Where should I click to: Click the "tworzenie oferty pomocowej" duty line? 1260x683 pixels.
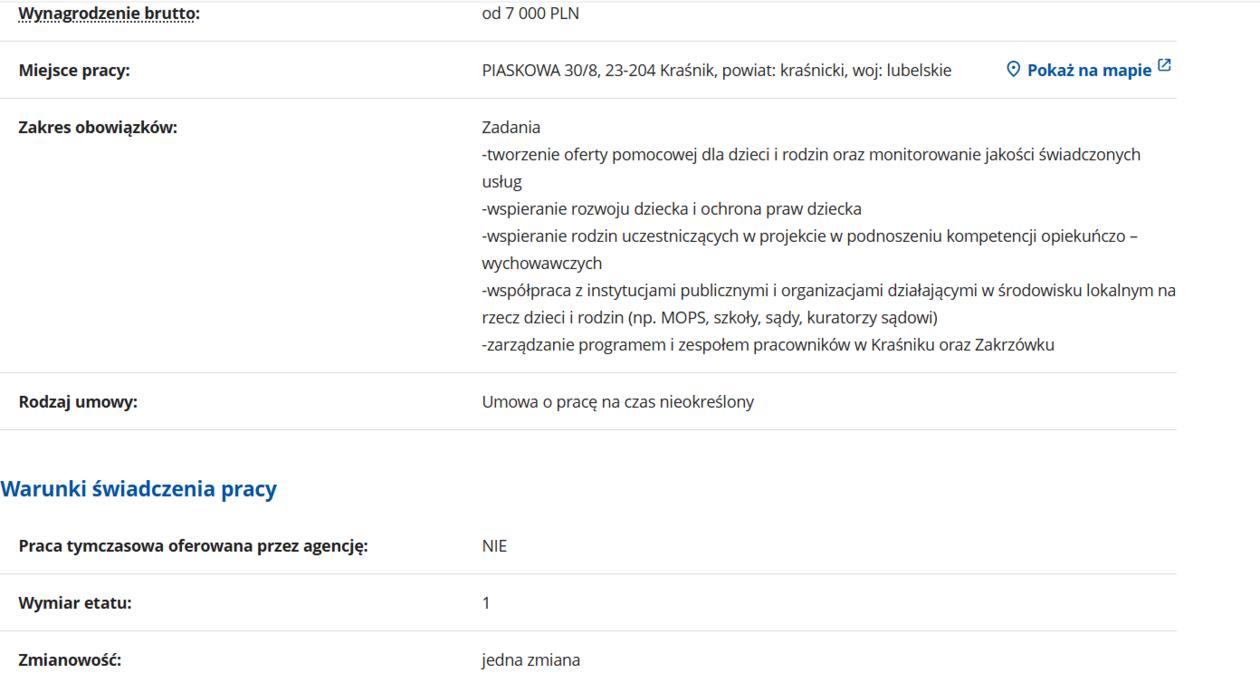810,155
